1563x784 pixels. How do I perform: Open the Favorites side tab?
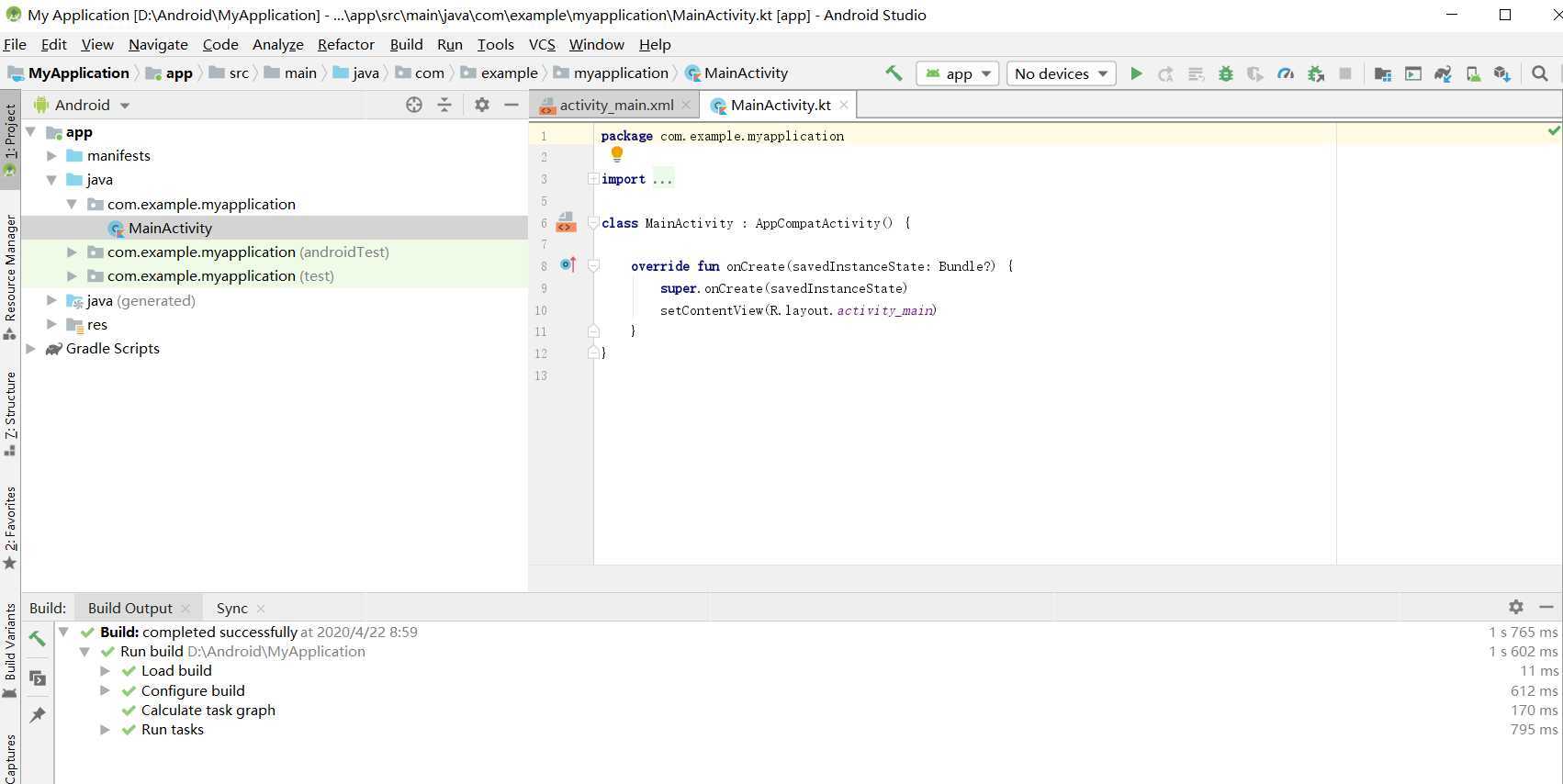(10, 528)
